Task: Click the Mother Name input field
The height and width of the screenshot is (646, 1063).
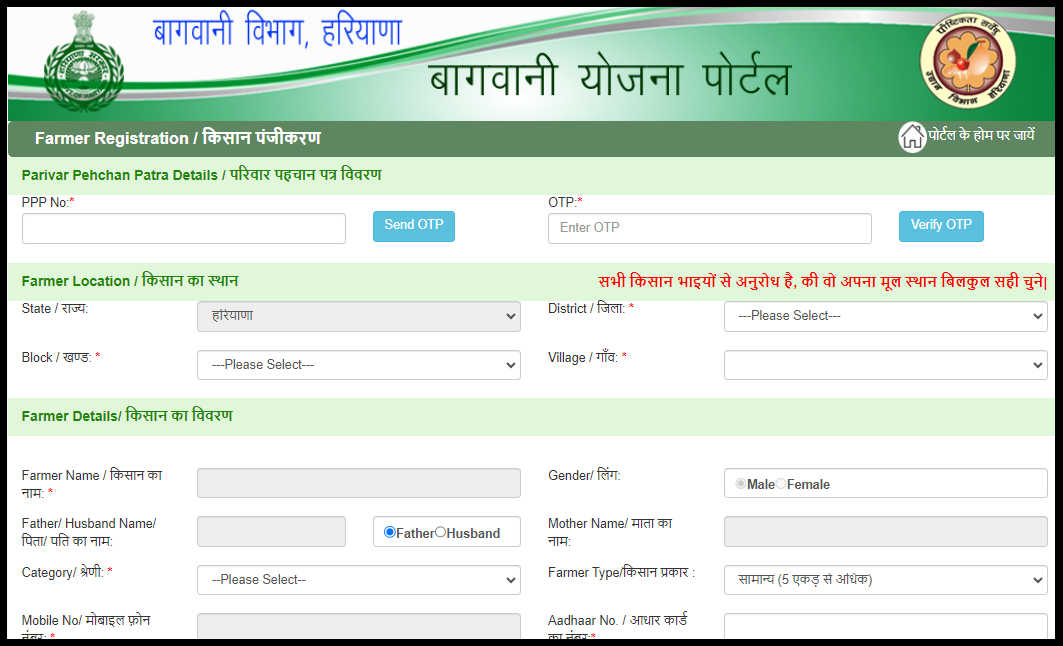Action: coord(885,531)
